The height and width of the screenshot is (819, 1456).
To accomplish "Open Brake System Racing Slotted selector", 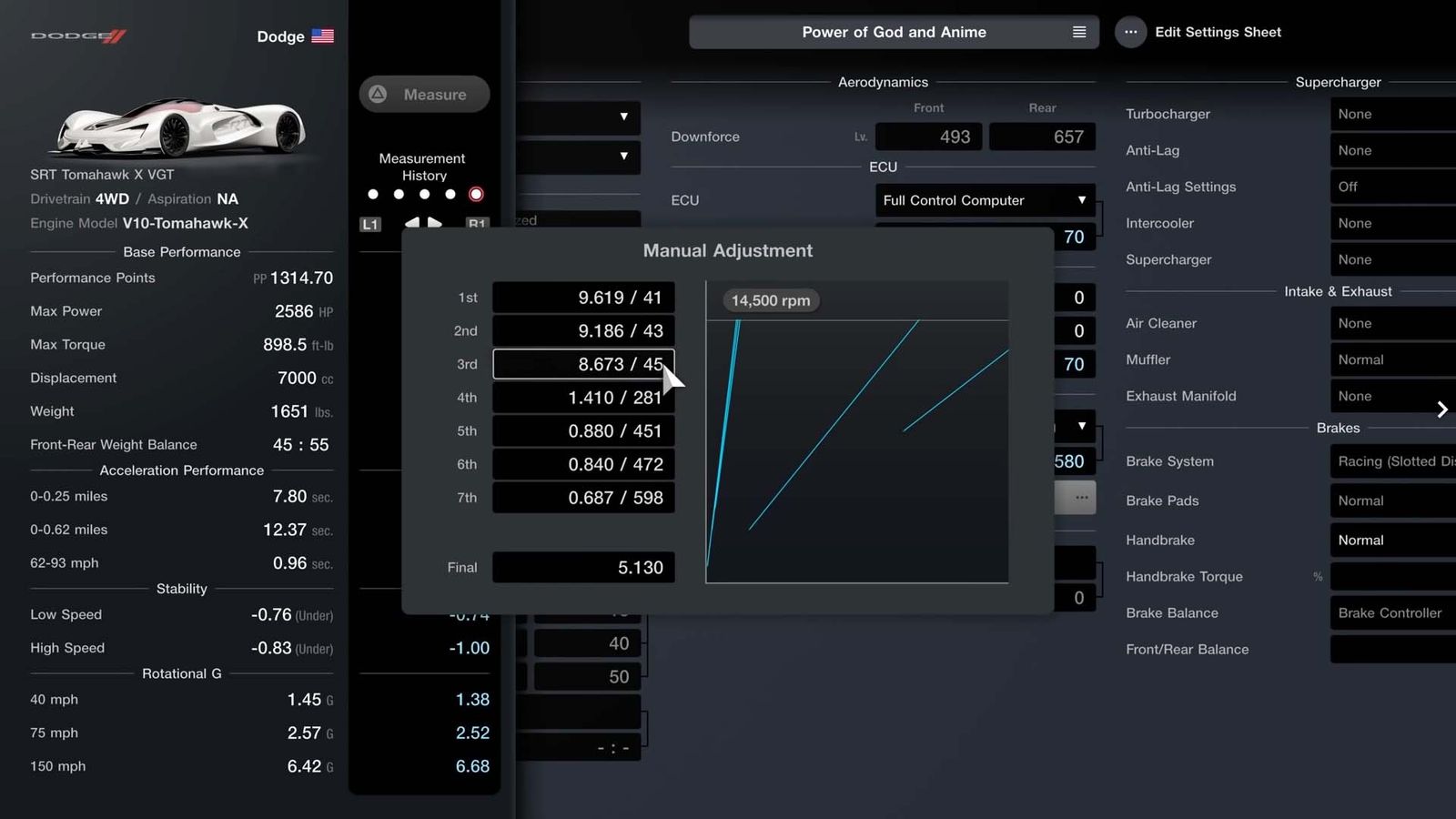I will [x=1392, y=461].
